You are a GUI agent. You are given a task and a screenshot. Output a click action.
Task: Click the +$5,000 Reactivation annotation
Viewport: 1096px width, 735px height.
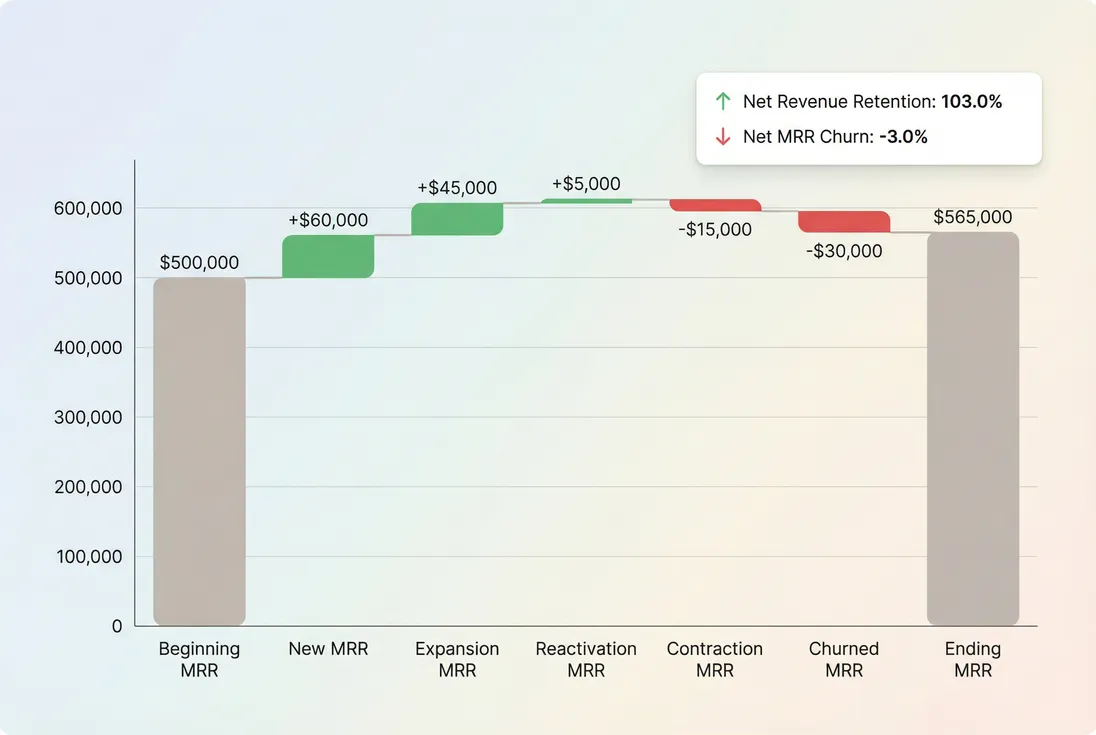[586, 184]
